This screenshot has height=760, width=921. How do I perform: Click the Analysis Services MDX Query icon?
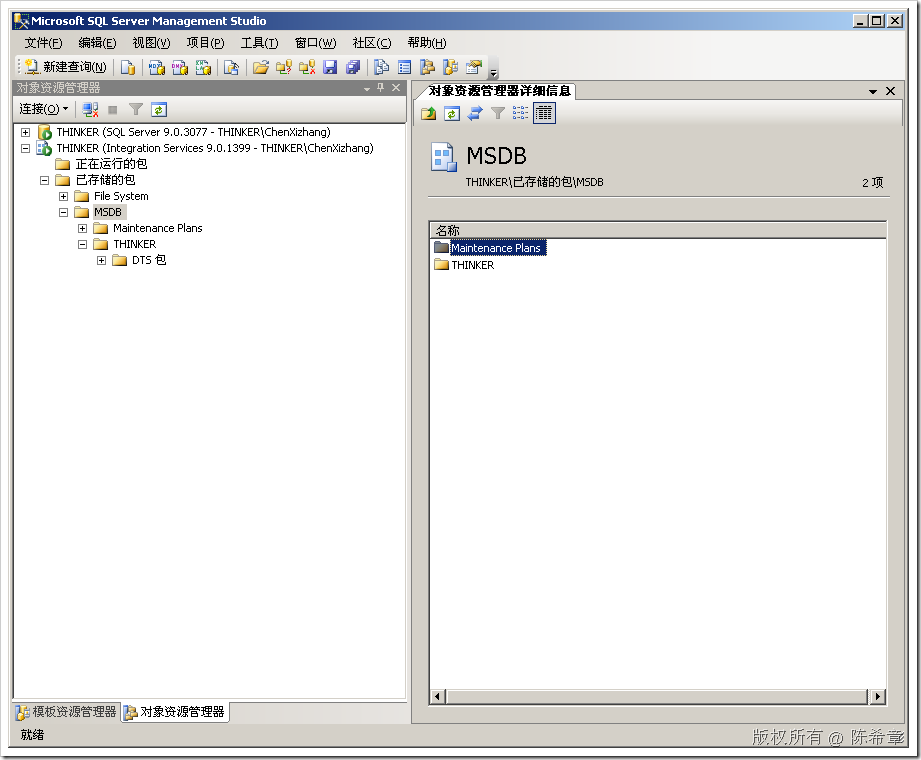click(156, 68)
